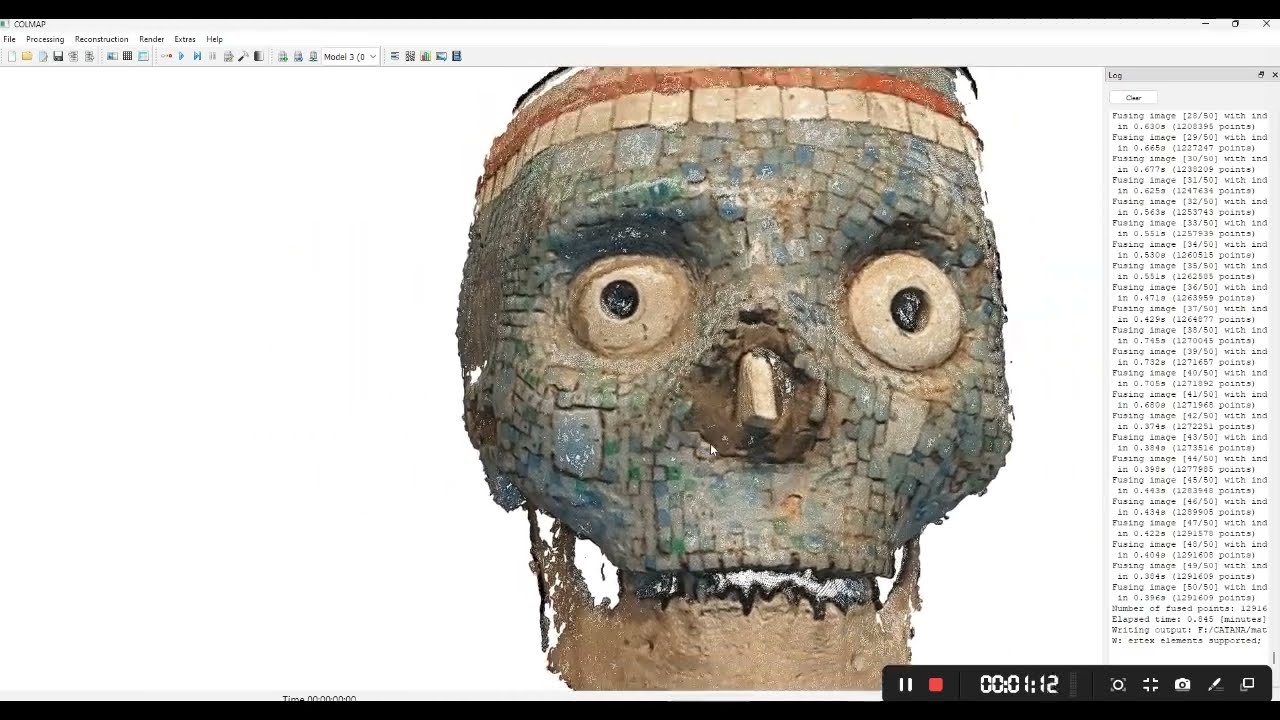The height and width of the screenshot is (720, 1280).
Task: Collapse the recorder bar with the shrink arrows
Action: 1150,685
